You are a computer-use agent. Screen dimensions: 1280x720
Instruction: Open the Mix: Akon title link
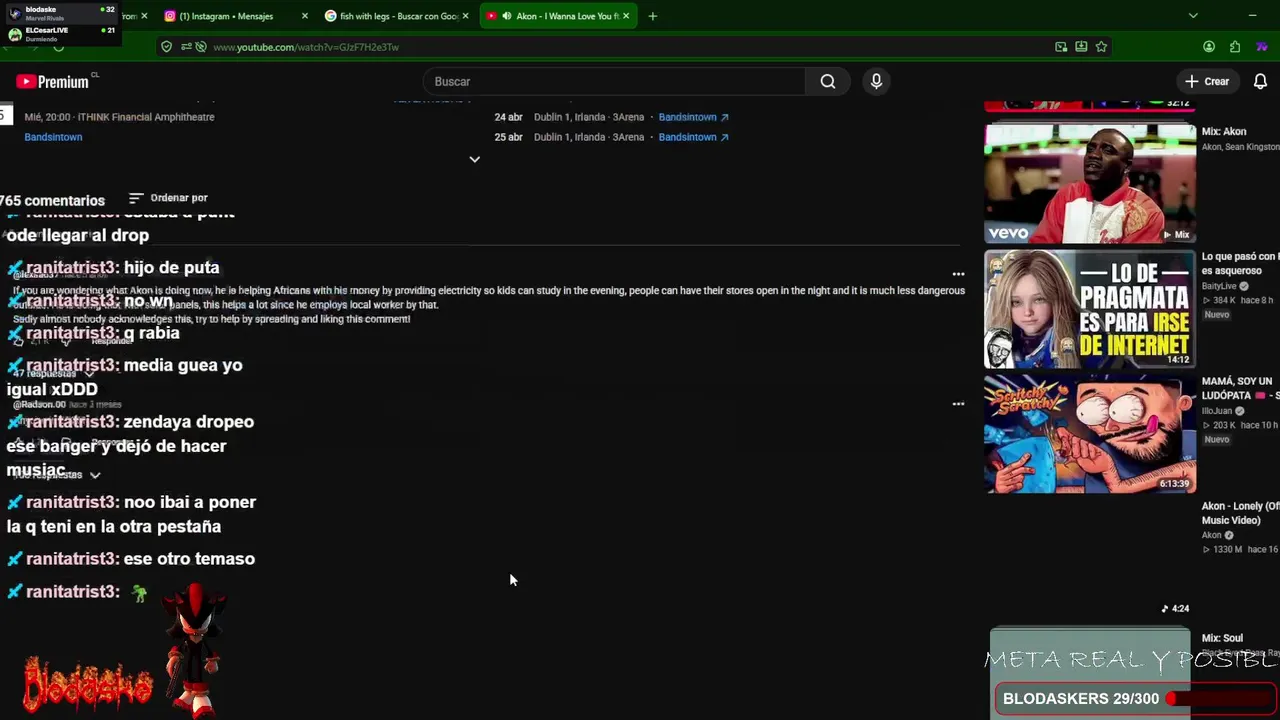click(1223, 132)
